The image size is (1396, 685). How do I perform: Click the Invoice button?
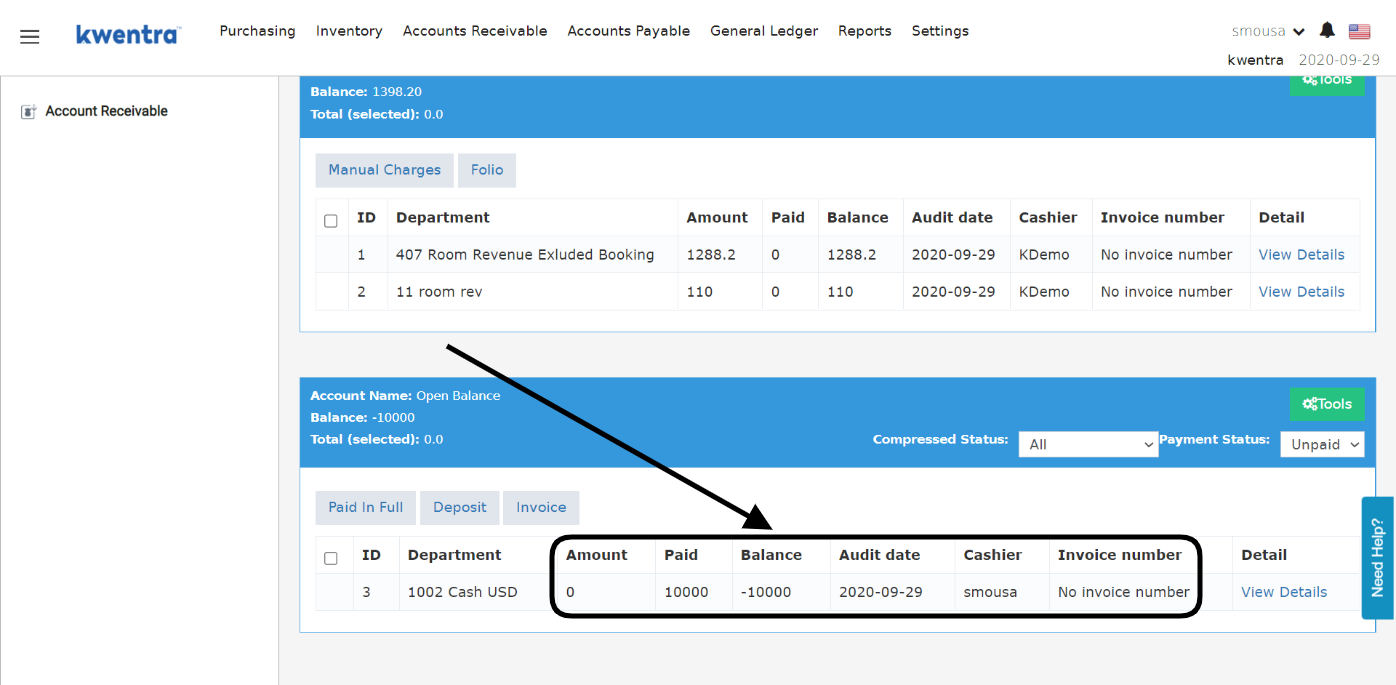(541, 507)
